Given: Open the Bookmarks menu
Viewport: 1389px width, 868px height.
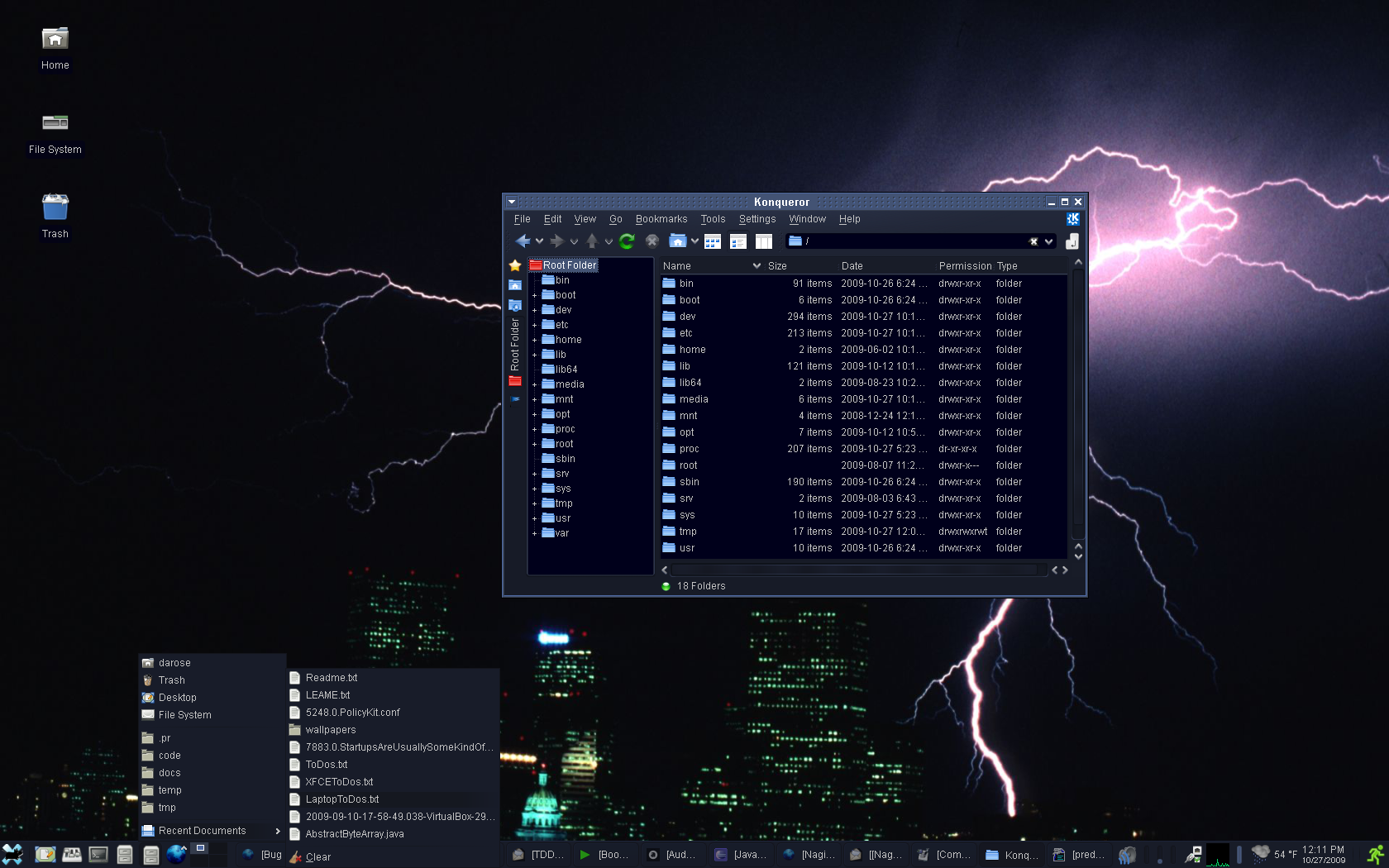Looking at the screenshot, I should pyautogui.click(x=661, y=219).
